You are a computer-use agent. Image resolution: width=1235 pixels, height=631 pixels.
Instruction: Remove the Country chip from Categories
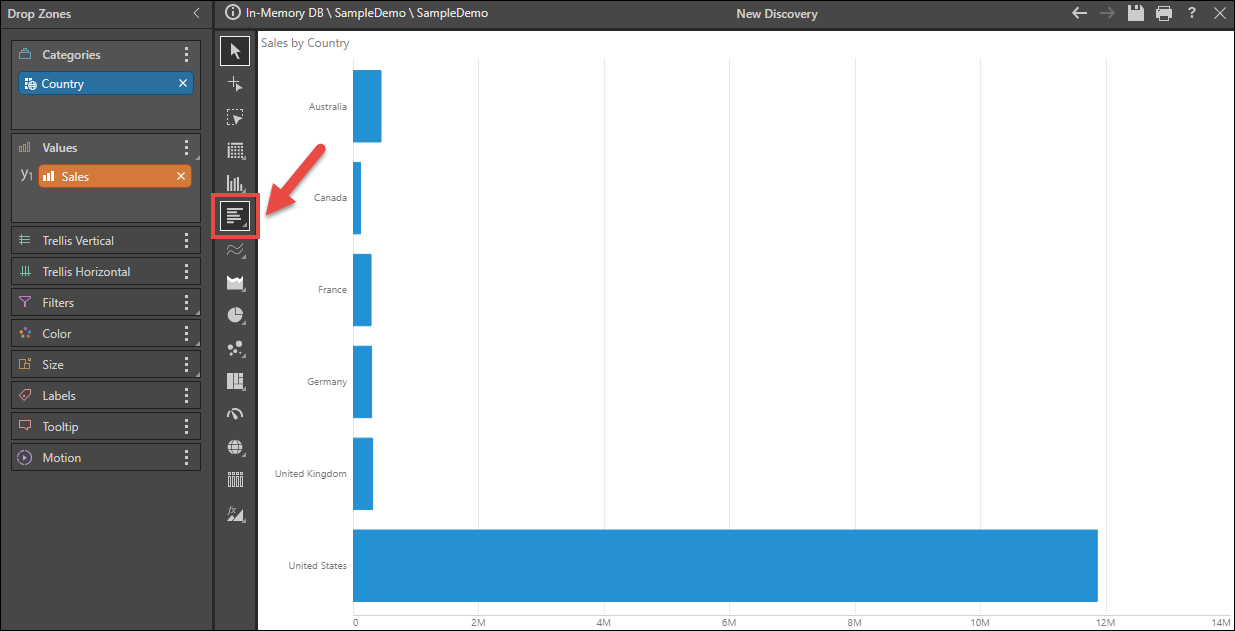point(183,84)
